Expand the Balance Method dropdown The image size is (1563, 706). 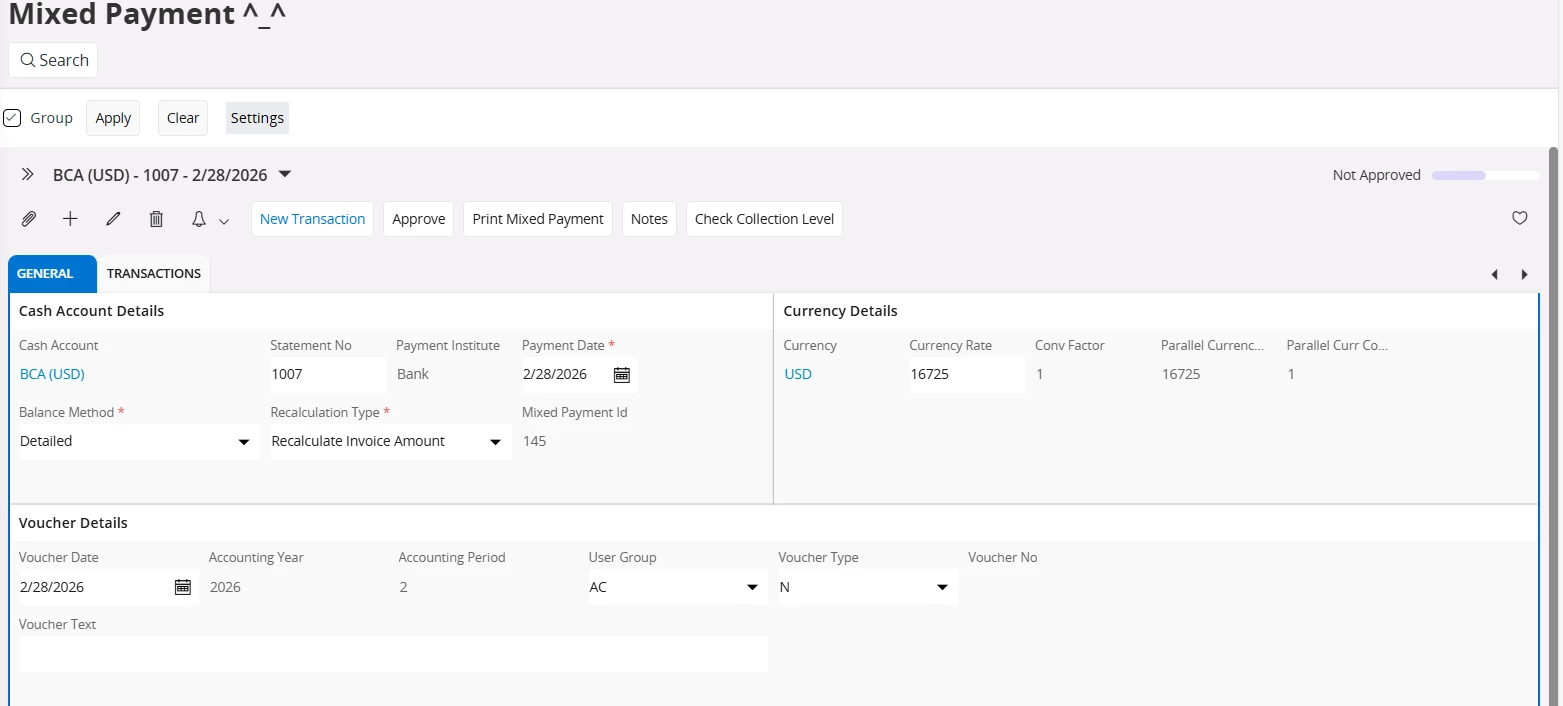(x=243, y=442)
